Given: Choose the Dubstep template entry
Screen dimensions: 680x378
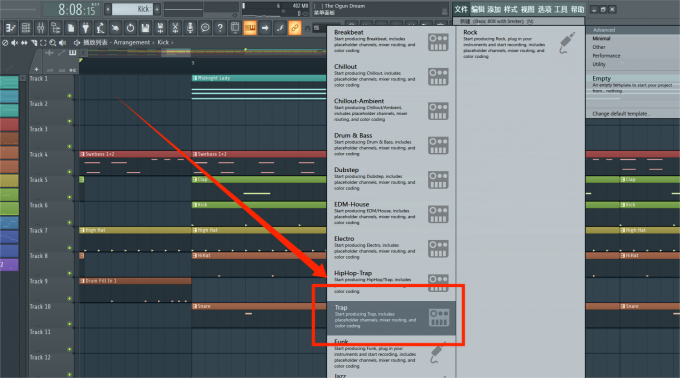Looking at the screenshot, I should point(391,179).
